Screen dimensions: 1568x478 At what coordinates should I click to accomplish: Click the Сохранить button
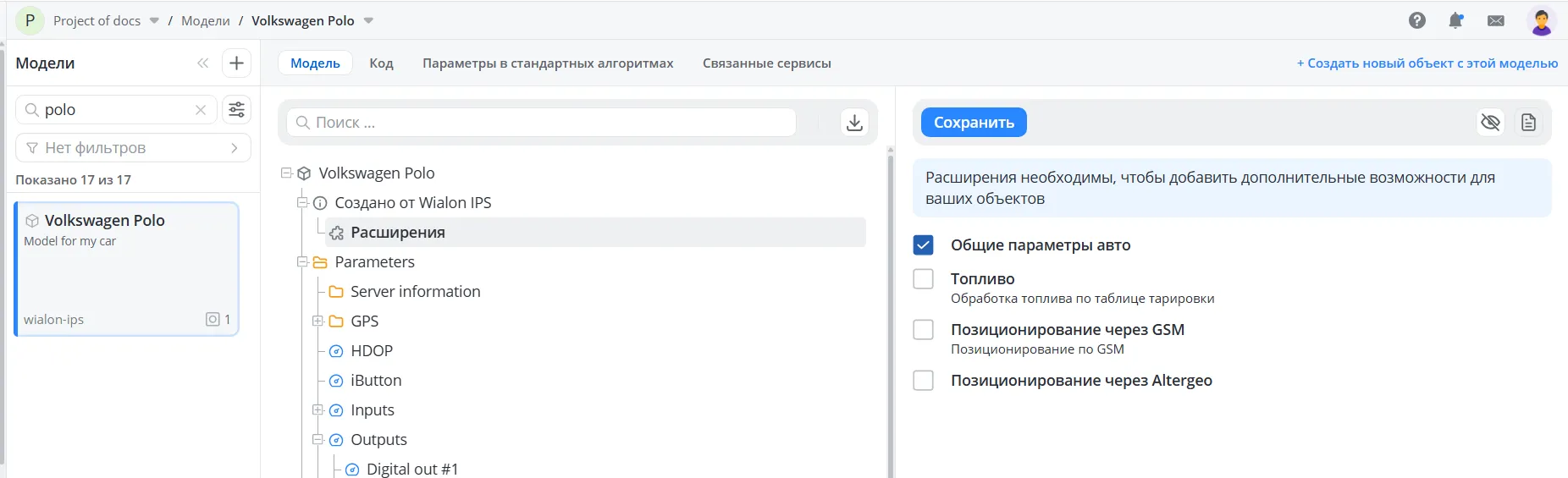974,123
